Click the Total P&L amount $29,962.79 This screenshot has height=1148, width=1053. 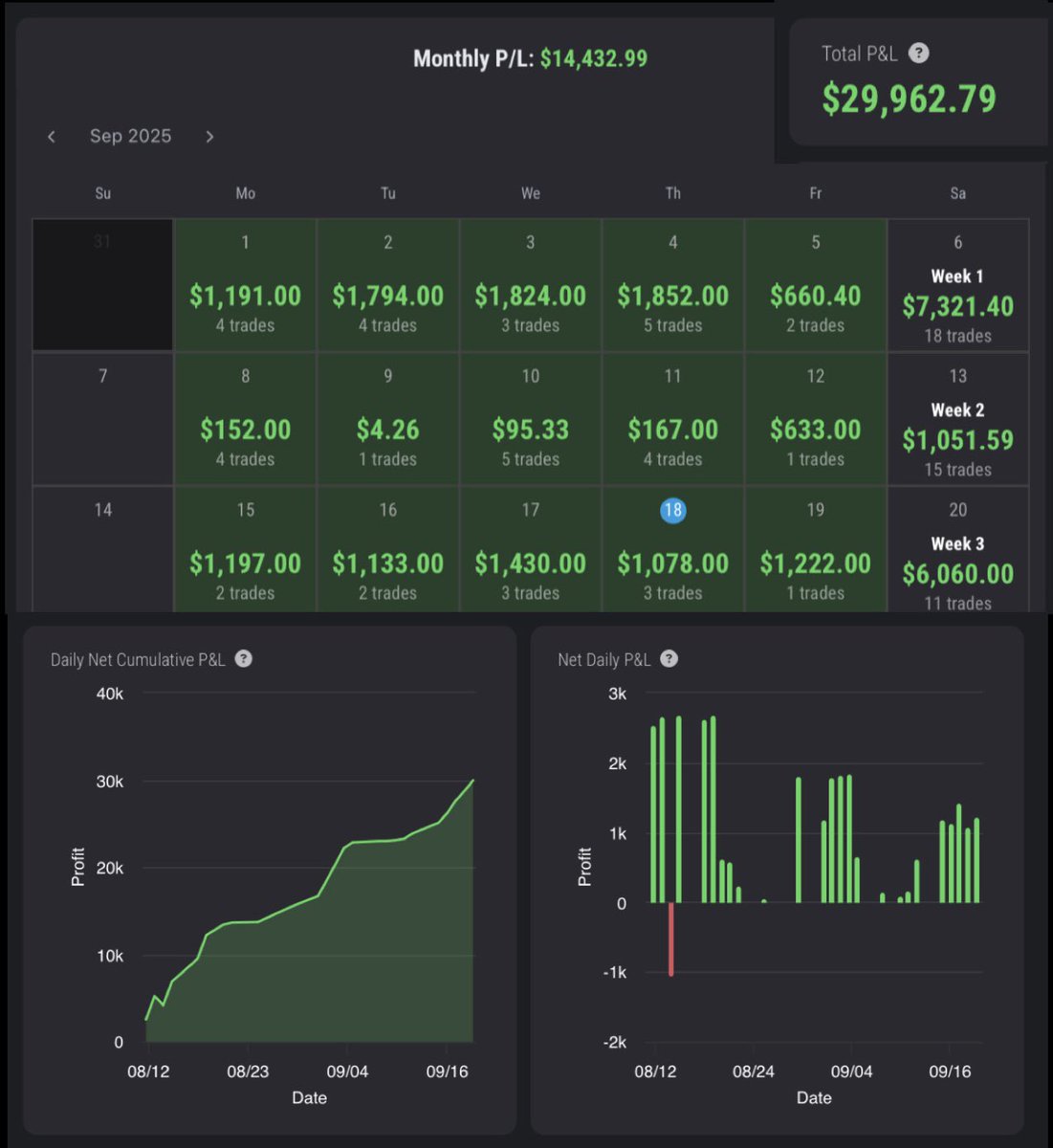point(910,99)
